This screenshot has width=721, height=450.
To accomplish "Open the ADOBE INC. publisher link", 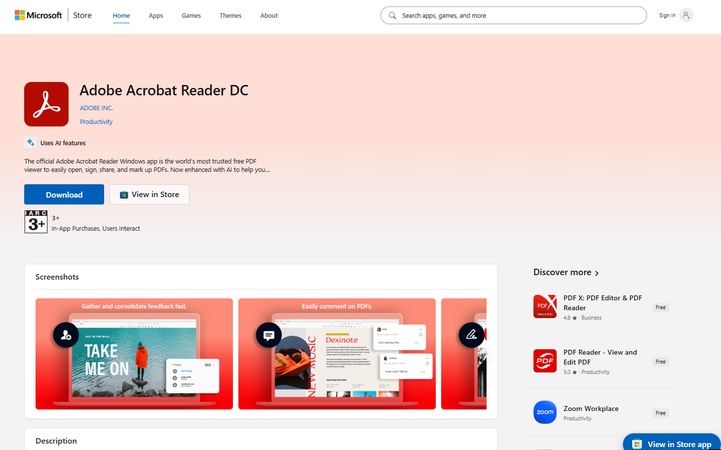I will tap(96, 108).
